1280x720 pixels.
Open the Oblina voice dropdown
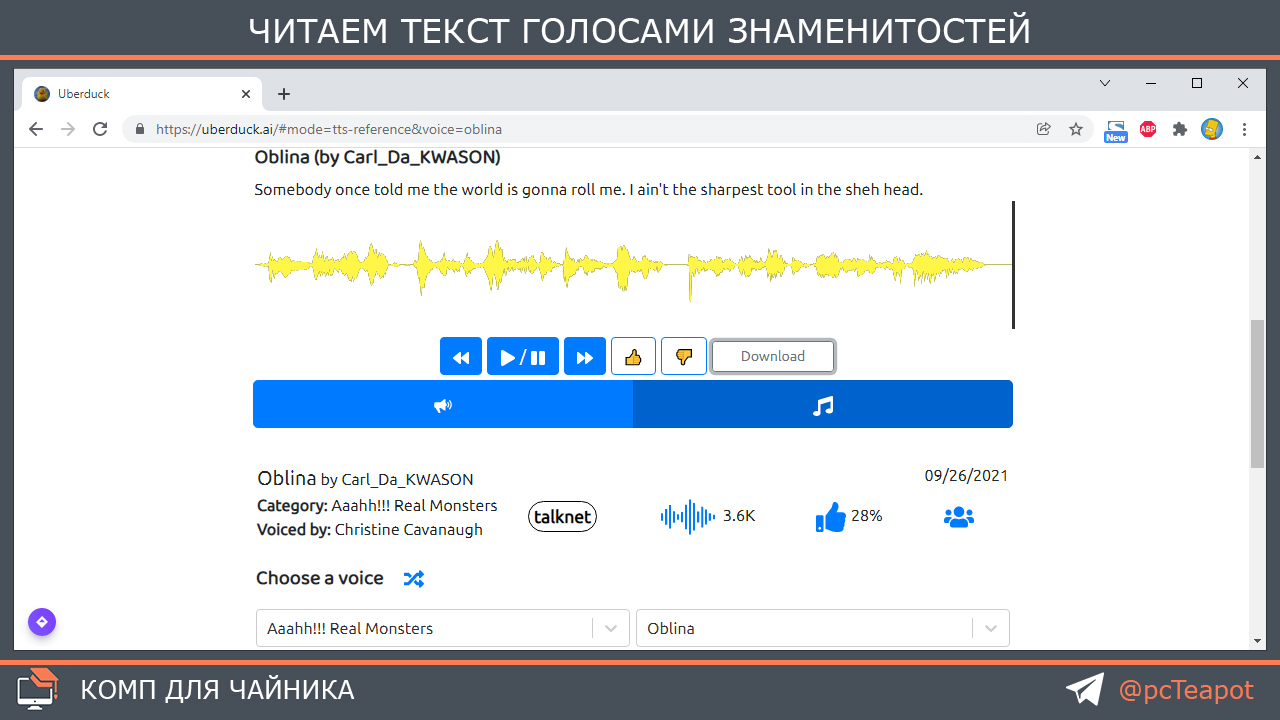[x=823, y=628]
